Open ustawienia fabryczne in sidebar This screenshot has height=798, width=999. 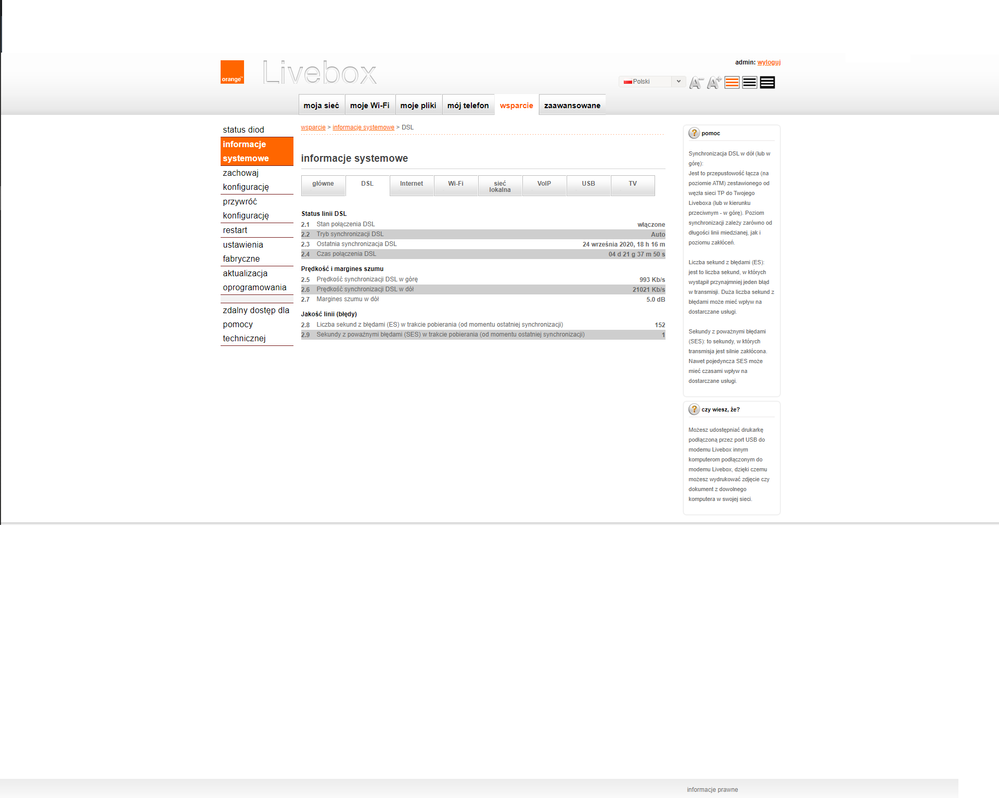257,252
